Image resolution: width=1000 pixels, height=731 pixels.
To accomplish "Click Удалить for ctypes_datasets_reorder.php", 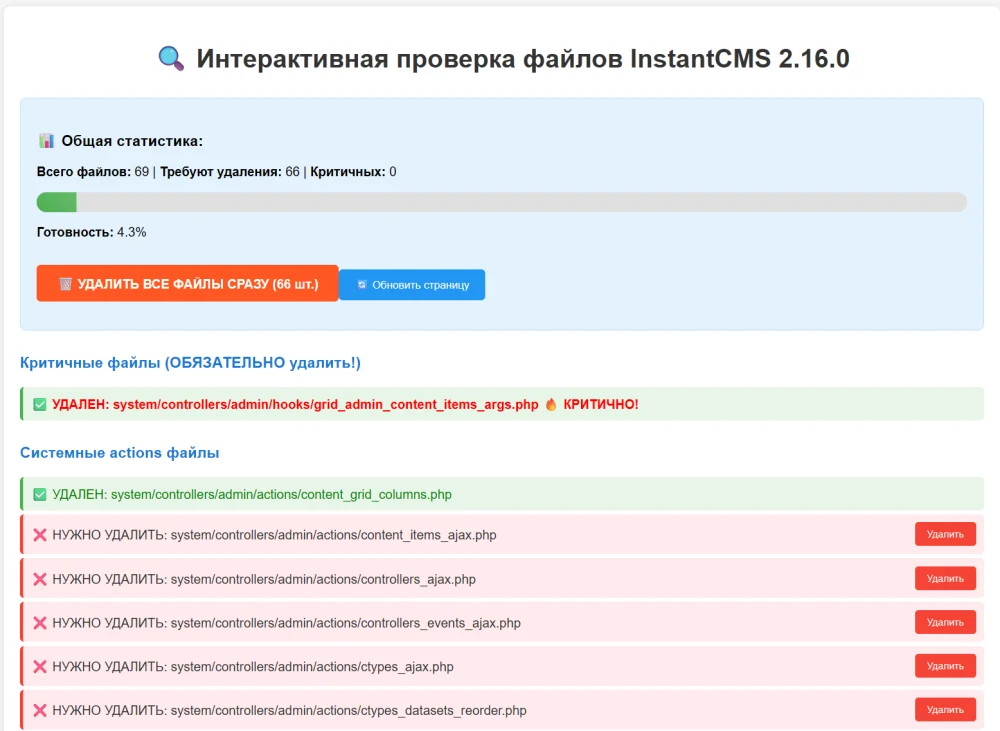I will (x=945, y=709).
